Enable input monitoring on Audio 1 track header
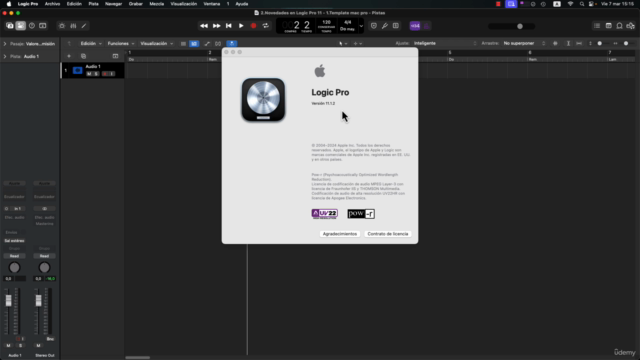The height and width of the screenshot is (360, 640). tap(112, 74)
